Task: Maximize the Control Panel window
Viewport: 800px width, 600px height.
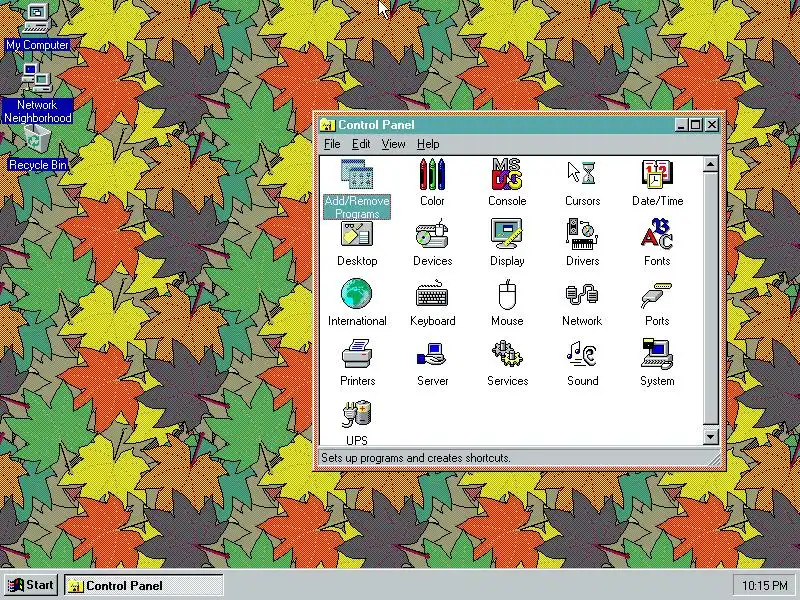Action: 695,125
